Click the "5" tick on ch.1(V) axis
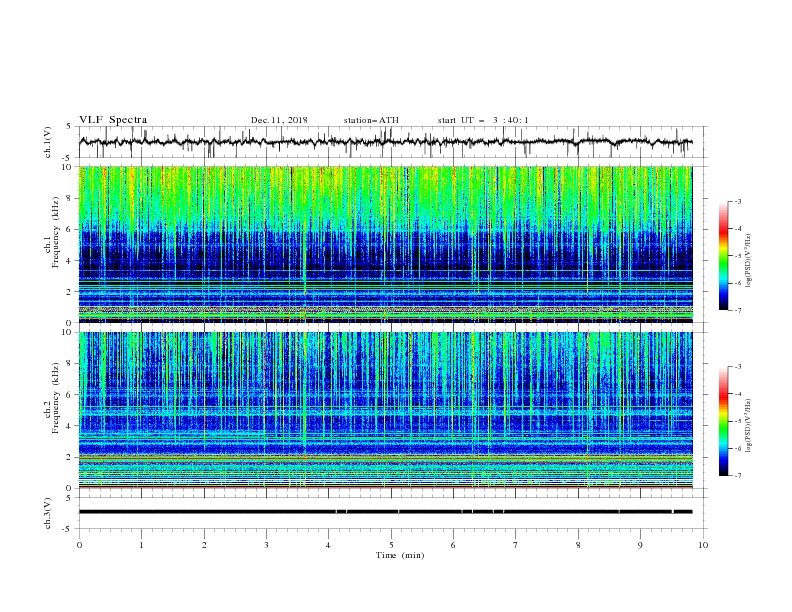792x612 pixels. [x=70, y=127]
